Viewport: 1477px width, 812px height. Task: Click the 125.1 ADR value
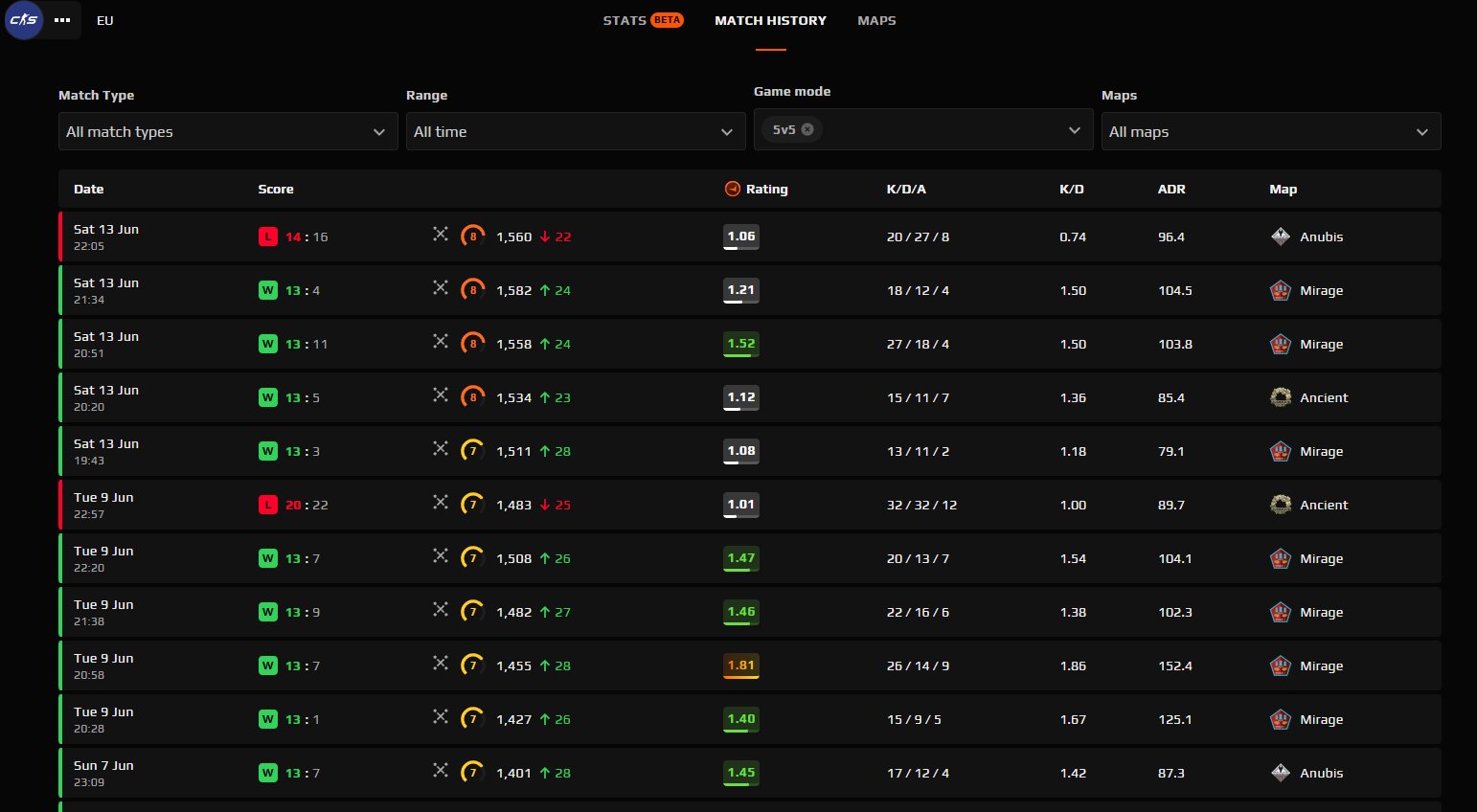click(x=1175, y=719)
